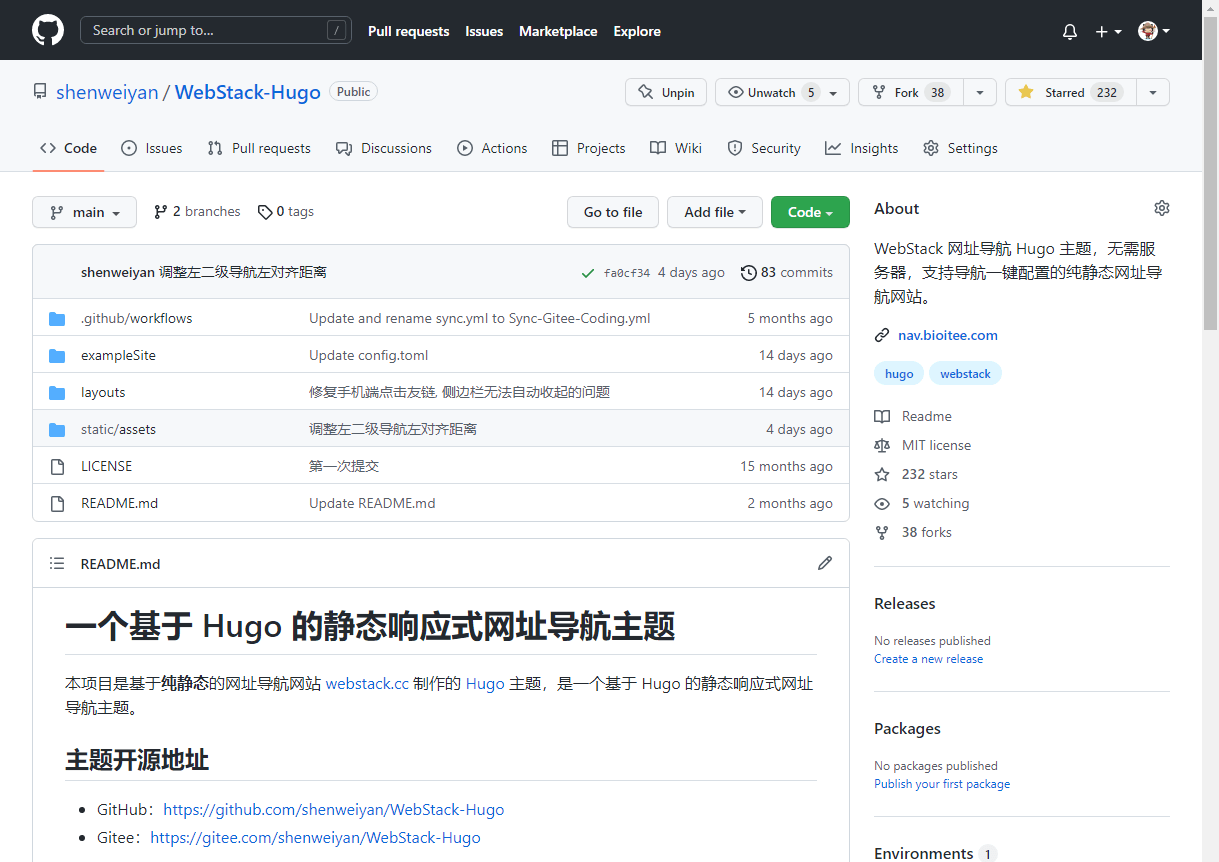The image size is (1219, 862).
Task: Open the webstack.cc link in README
Action: click(x=367, y=684)
